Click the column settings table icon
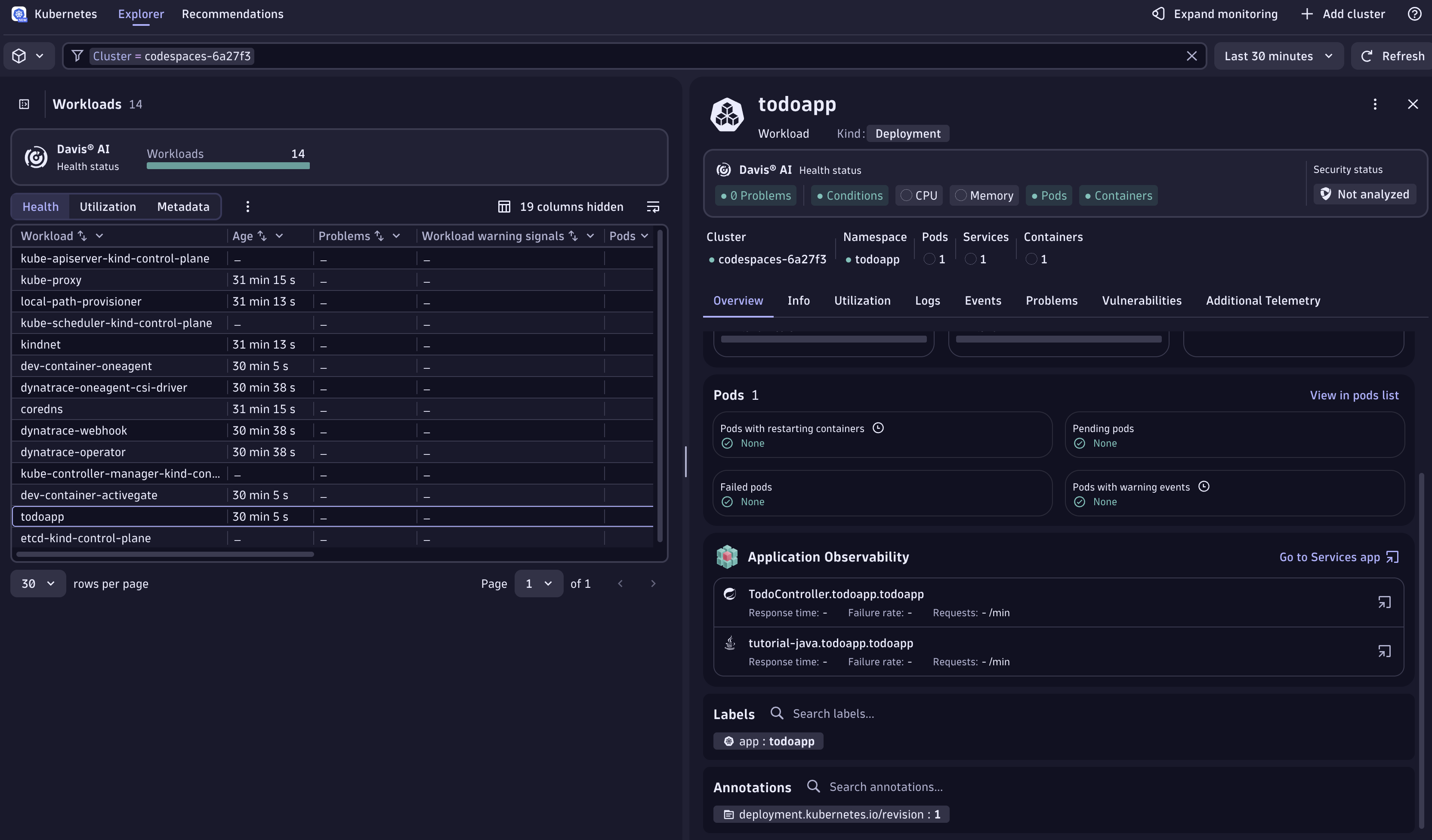 504,206
